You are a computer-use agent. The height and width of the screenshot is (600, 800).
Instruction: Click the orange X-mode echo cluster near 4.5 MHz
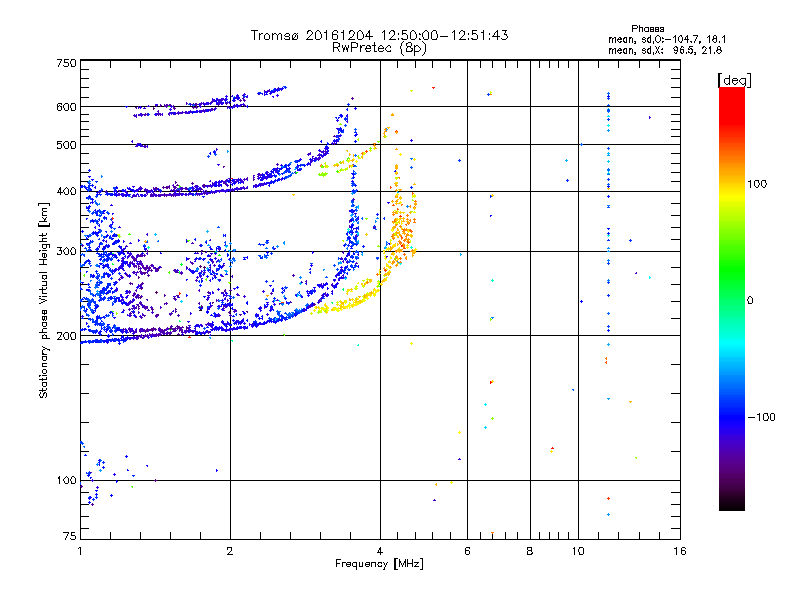point(402,230)
